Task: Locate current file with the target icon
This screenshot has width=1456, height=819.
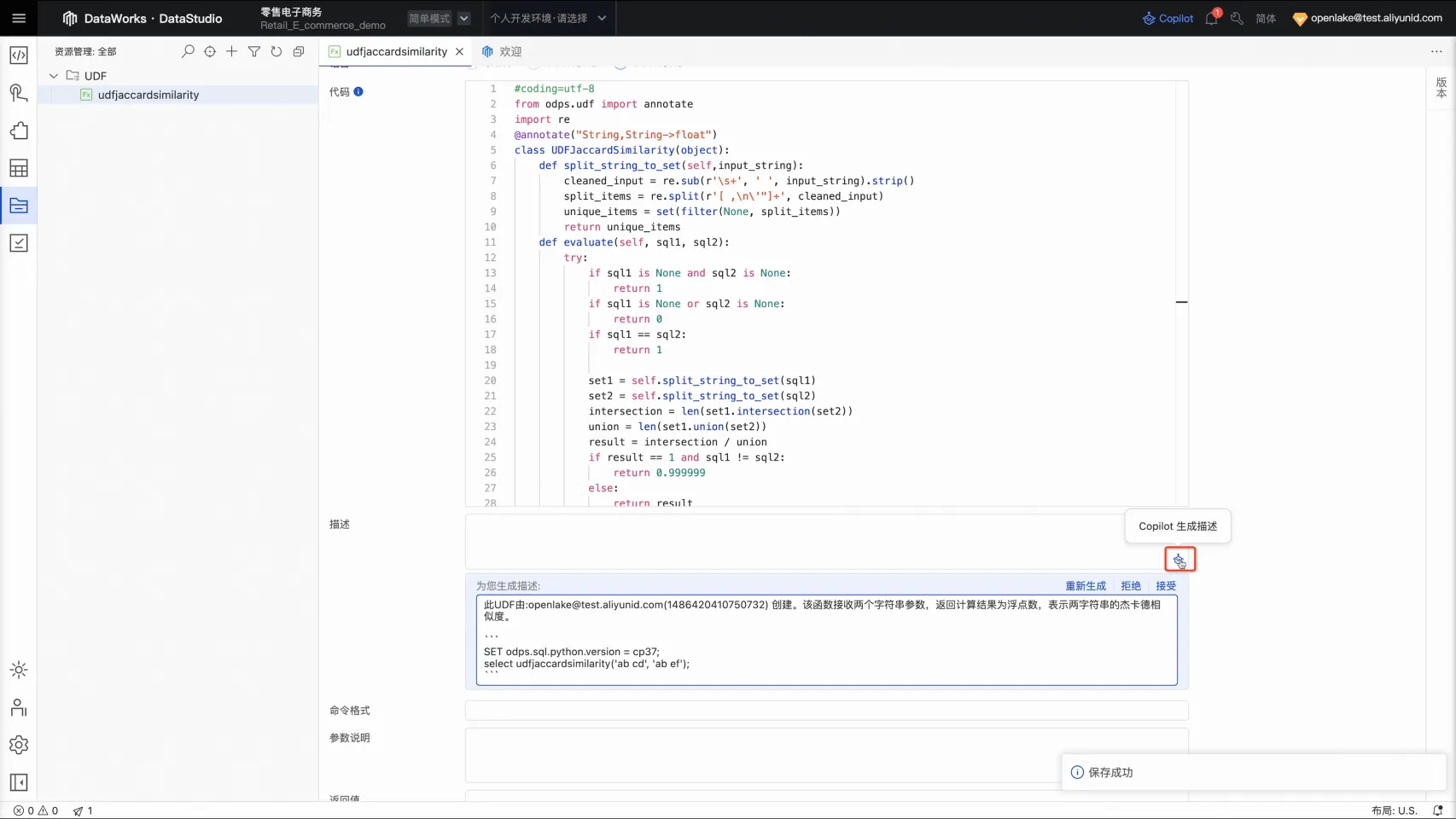Action: point(210,51)
